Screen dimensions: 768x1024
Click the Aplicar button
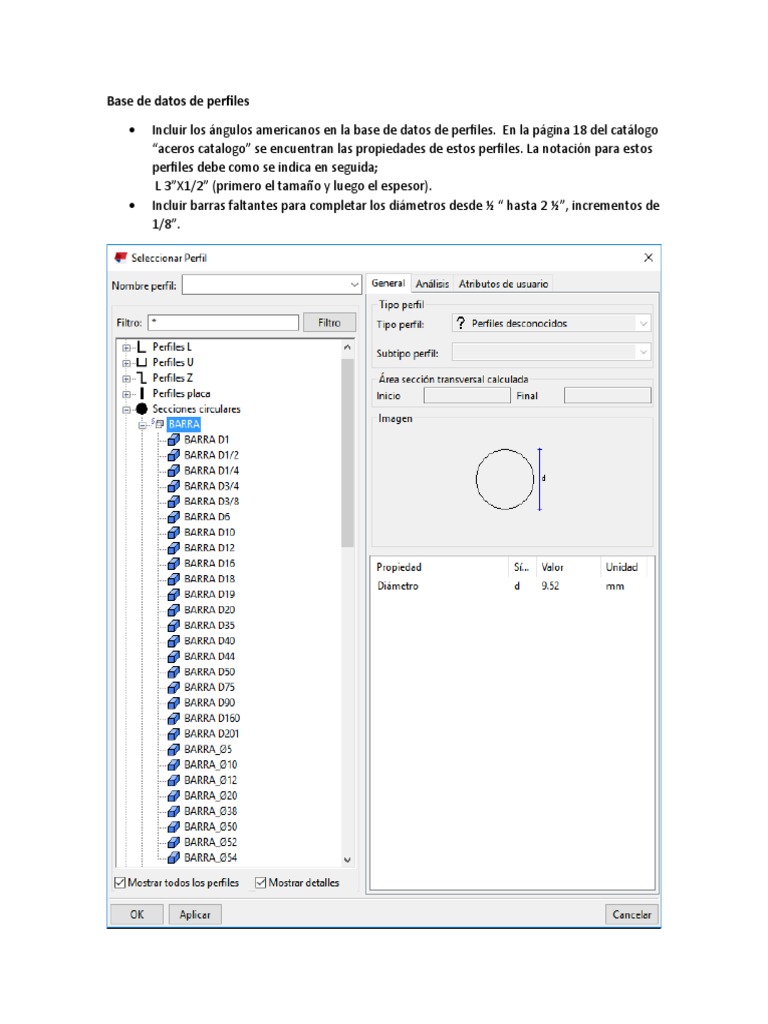(194, 914)
